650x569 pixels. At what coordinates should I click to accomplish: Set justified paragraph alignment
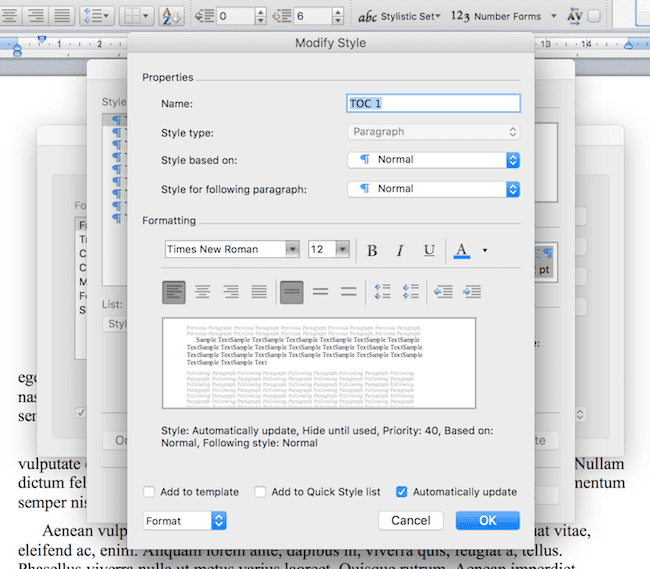(x=259, y=291)
